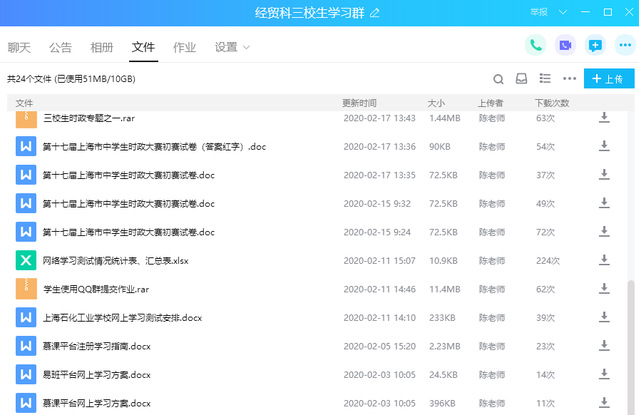This screenshot has width=639, height=415.
Task: Expand the 设置 dropdown arrow
Action: (246, 47)
